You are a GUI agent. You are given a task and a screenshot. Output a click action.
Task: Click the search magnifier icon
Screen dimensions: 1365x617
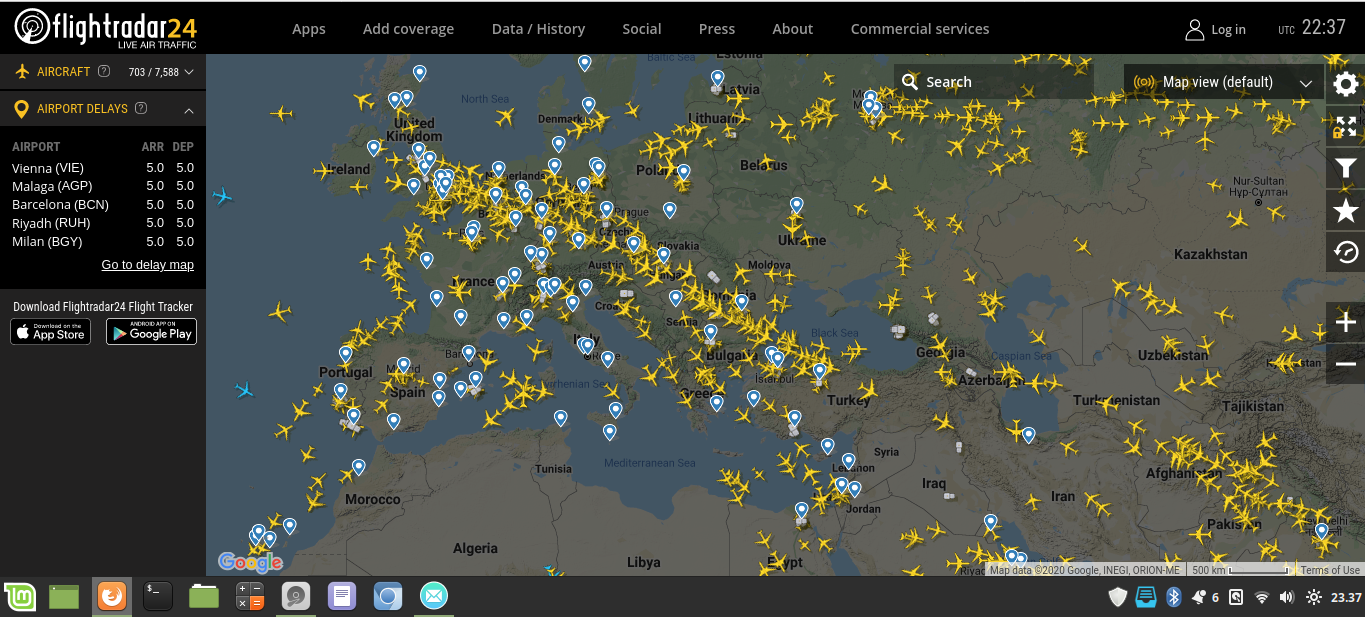(910, 82)
